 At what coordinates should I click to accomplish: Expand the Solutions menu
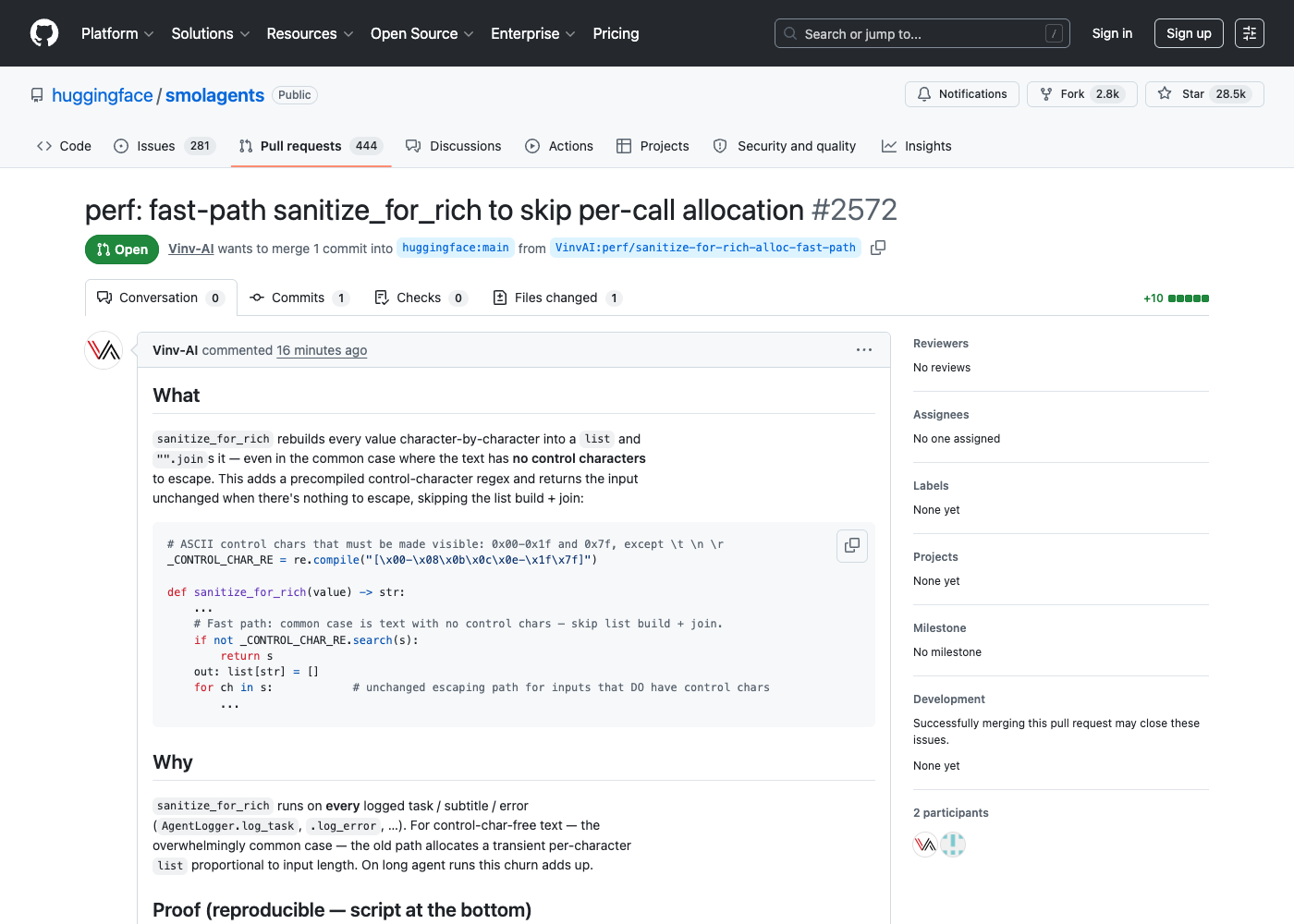pyautogui.click(x=211, y=33)
